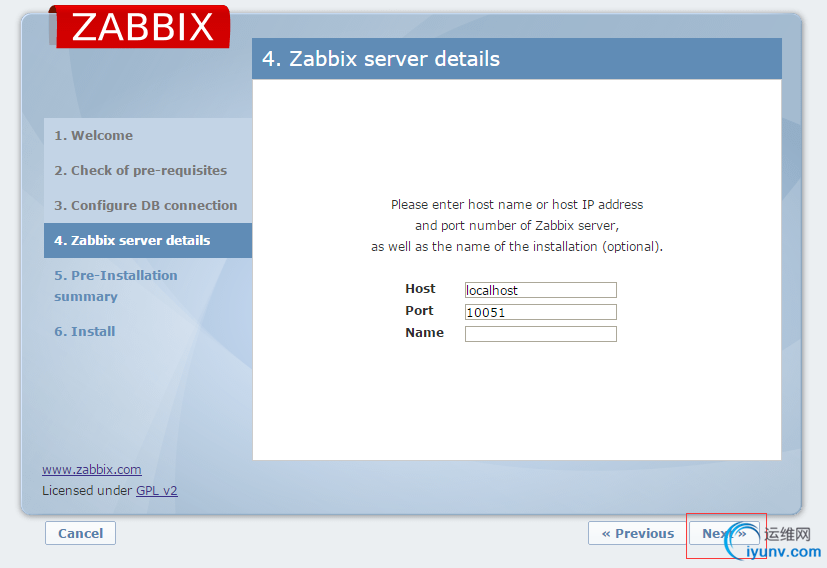Click the ZABBIX logo
Image resolution: width=827 pixels, height=568 pixels.
point(140,26)
